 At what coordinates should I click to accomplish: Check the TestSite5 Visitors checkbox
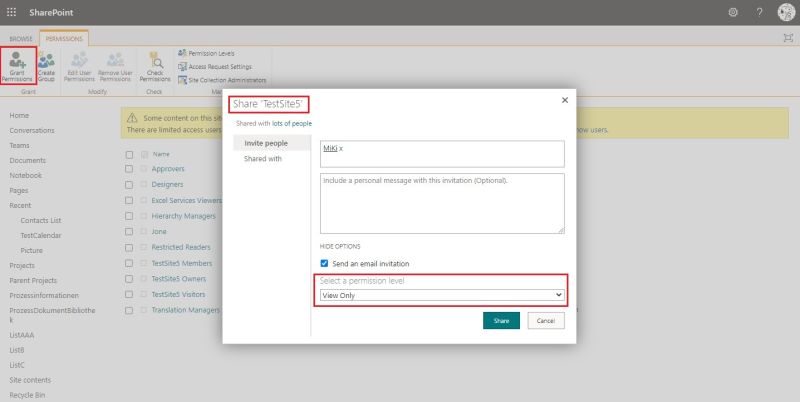click(x=129, y=294)
